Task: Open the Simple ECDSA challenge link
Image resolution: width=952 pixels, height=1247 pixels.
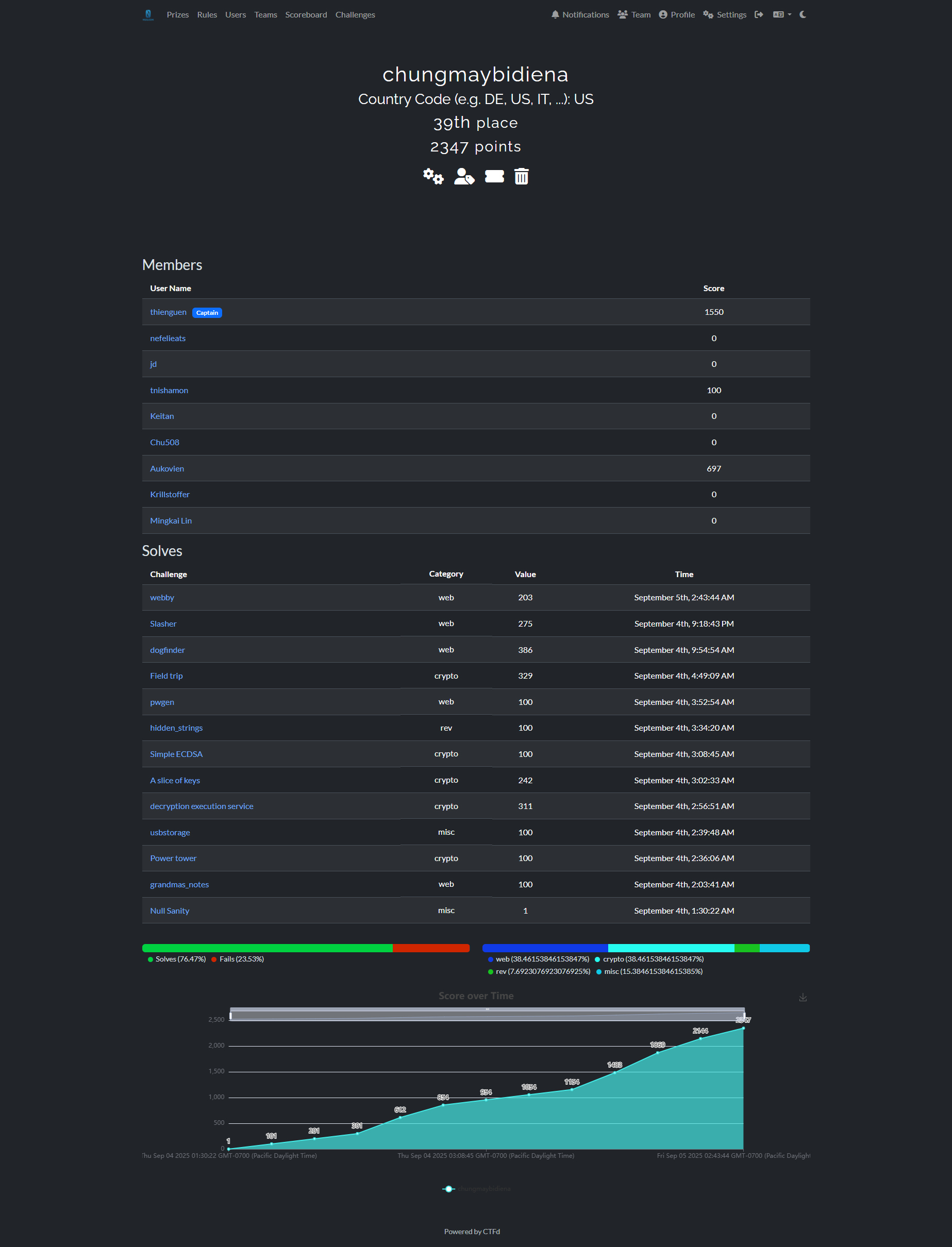Action: (176, 754)
